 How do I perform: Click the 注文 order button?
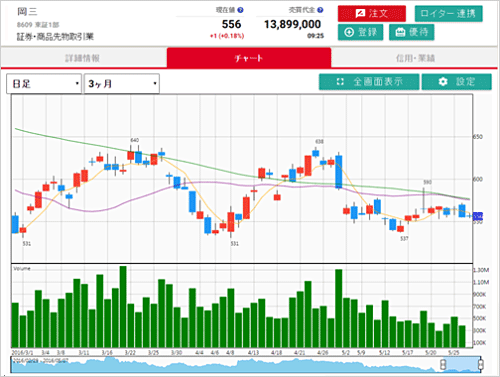coord(372,14)
